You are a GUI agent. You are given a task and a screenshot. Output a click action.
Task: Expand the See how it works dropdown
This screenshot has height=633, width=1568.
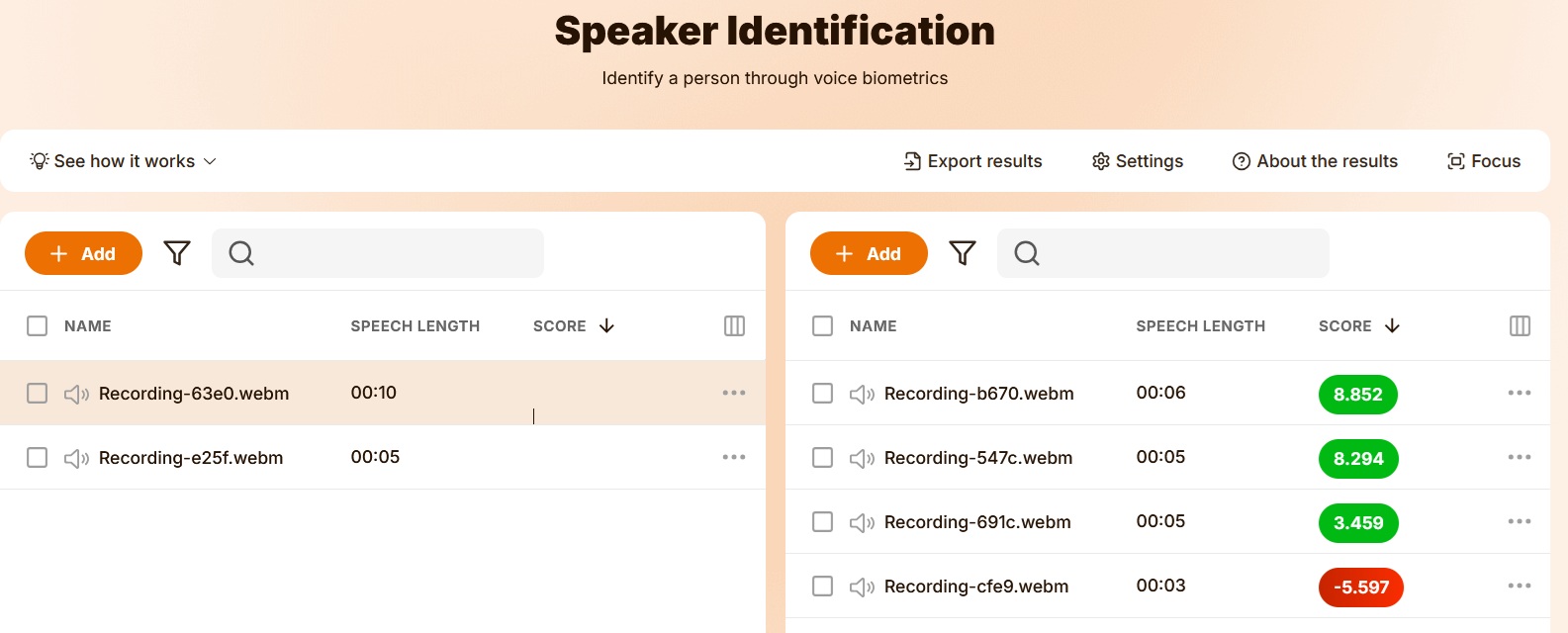pos(124,161)
